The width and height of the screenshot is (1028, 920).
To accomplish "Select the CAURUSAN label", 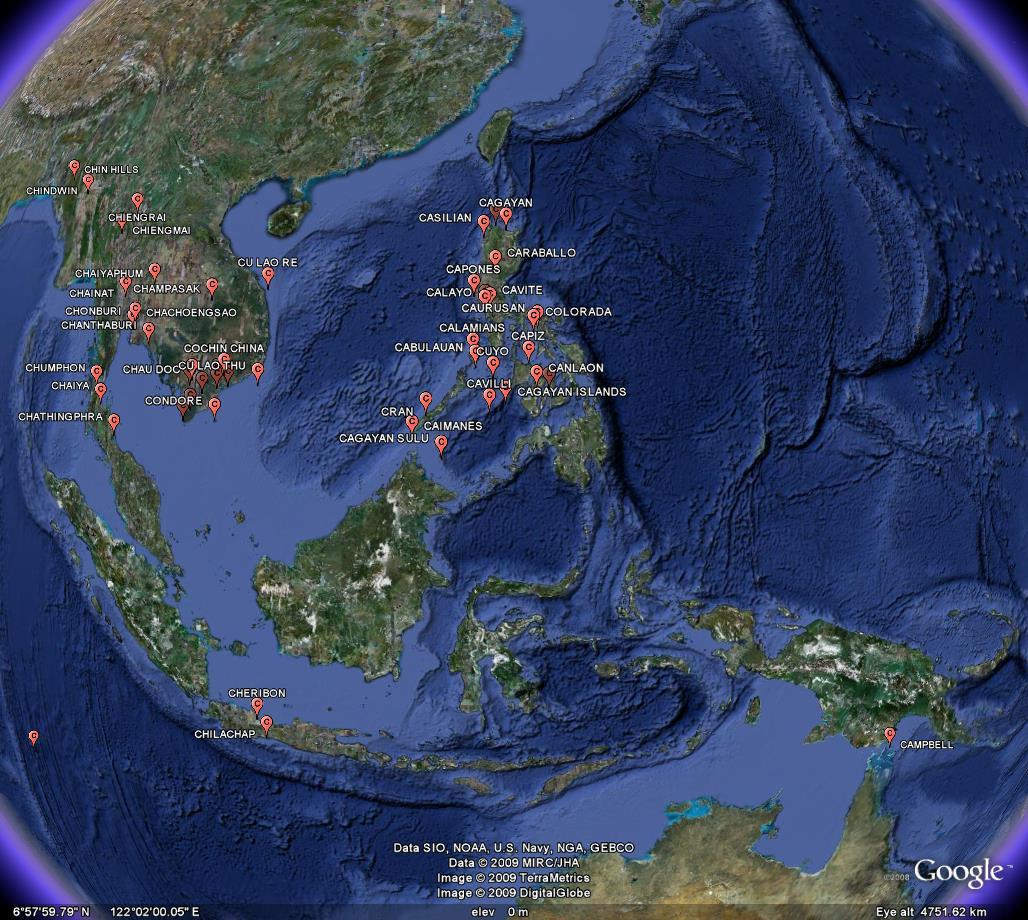I will pos(493,308).
